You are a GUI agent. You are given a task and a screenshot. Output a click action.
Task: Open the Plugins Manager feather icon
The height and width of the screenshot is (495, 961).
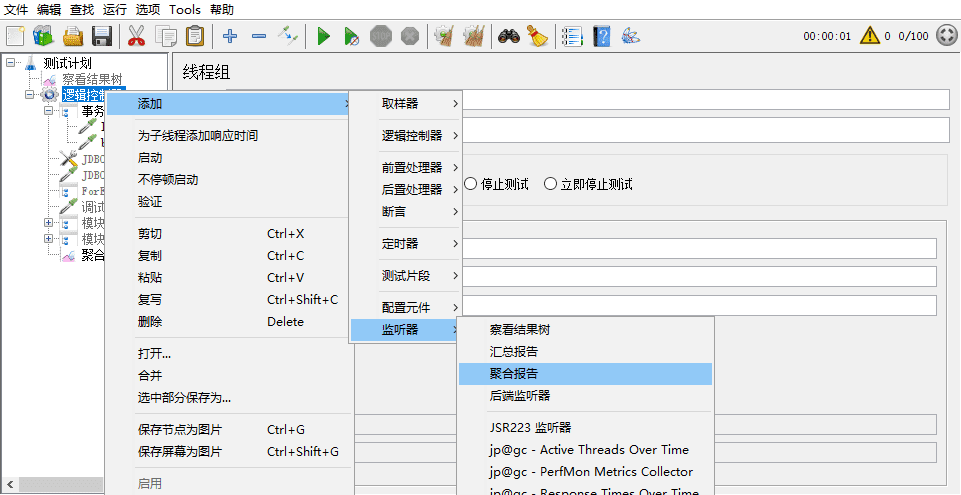click(631, 36)
